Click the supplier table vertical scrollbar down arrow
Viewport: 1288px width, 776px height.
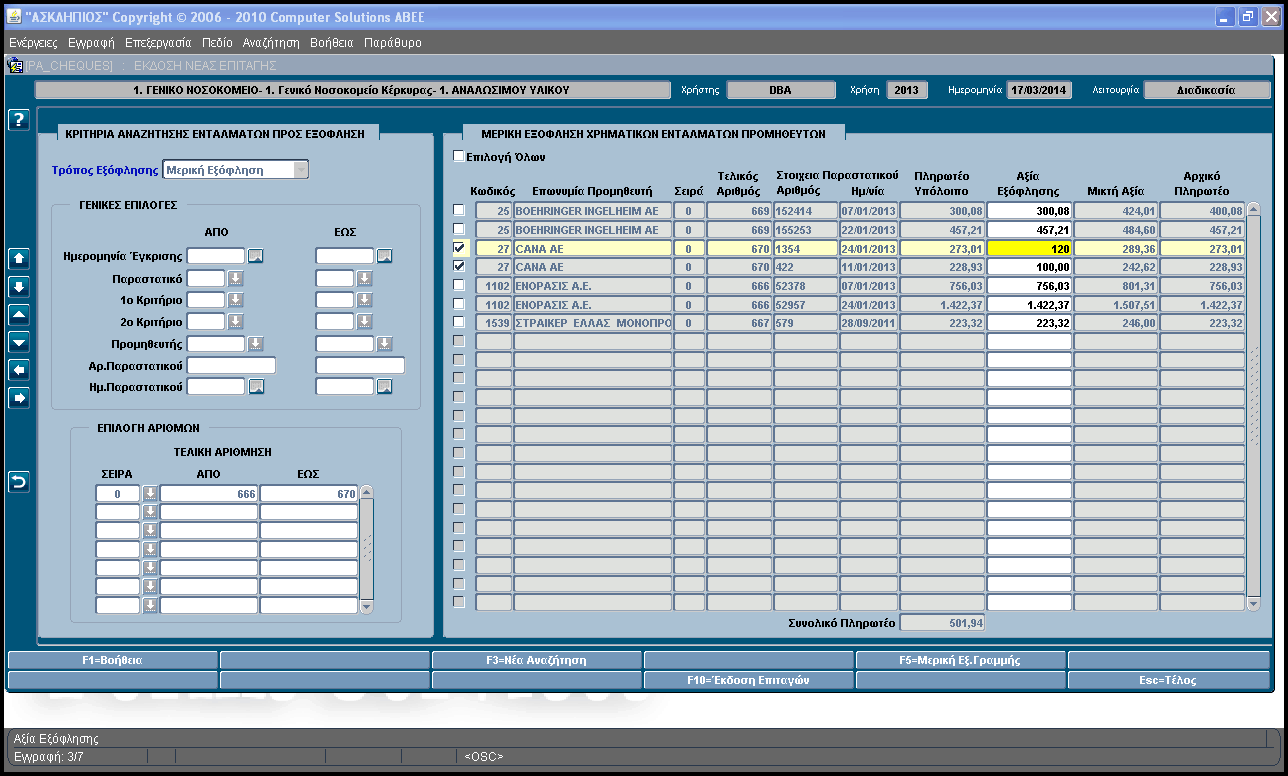(x=1254, y=604)
